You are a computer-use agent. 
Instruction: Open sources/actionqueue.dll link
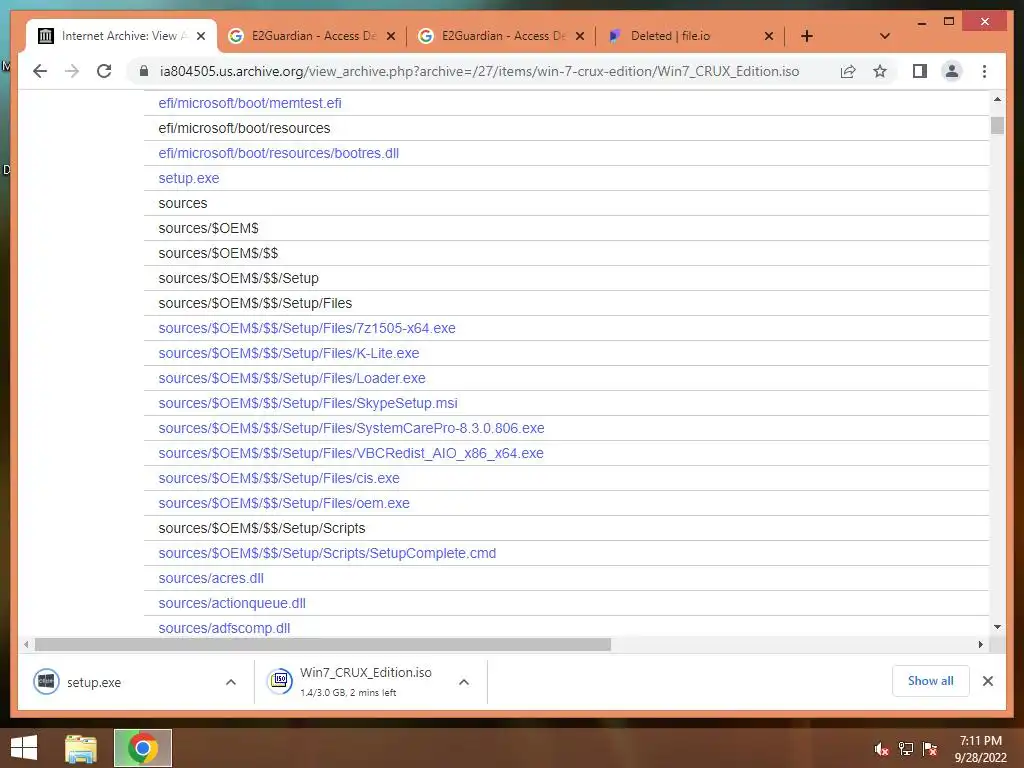[x=232, y=603]
